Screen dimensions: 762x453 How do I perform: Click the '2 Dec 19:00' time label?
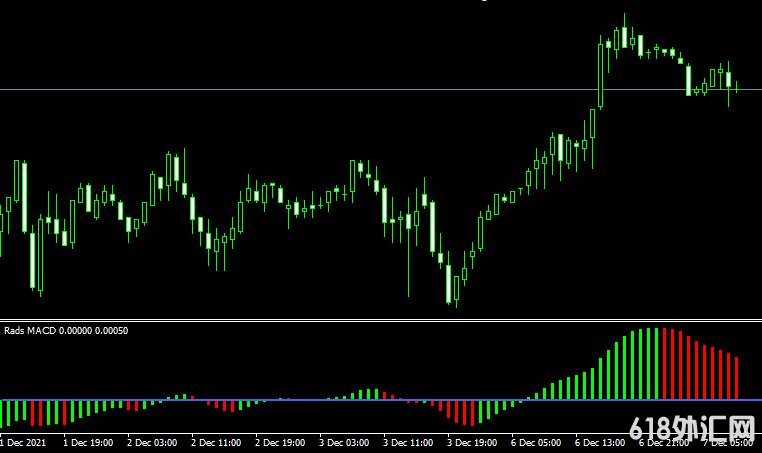pyautogui.click(x=280, y=443)
